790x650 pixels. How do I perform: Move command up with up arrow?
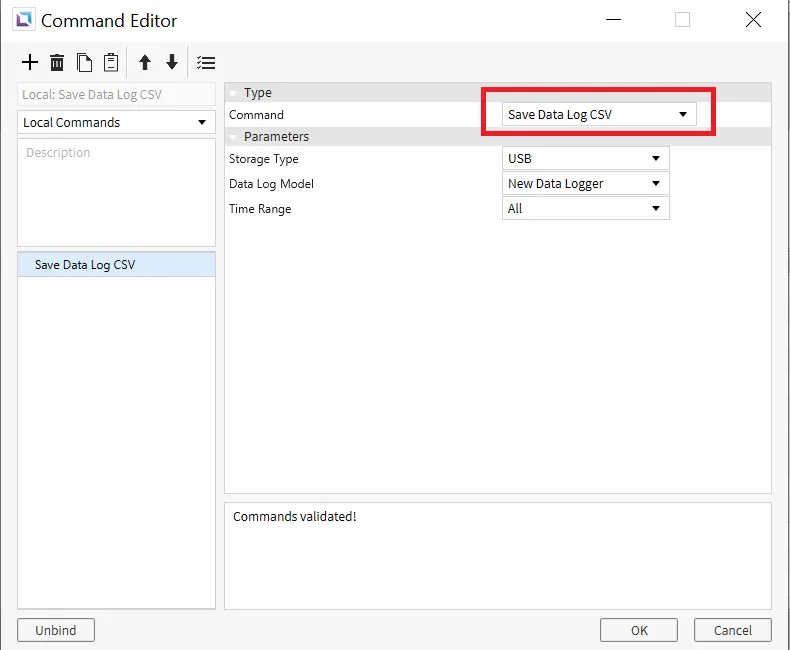pyautogui.click(x=145, y=63)
